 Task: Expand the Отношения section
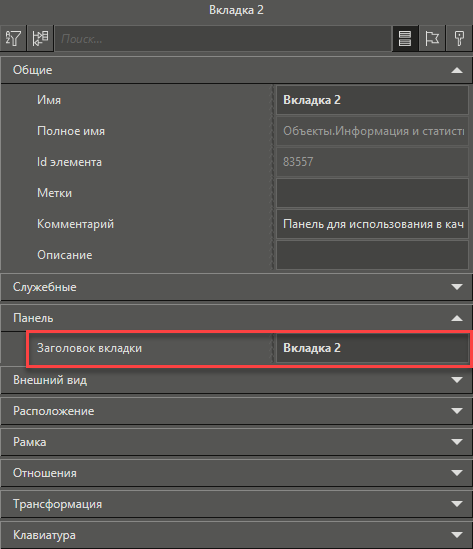(x=236, y=473)
